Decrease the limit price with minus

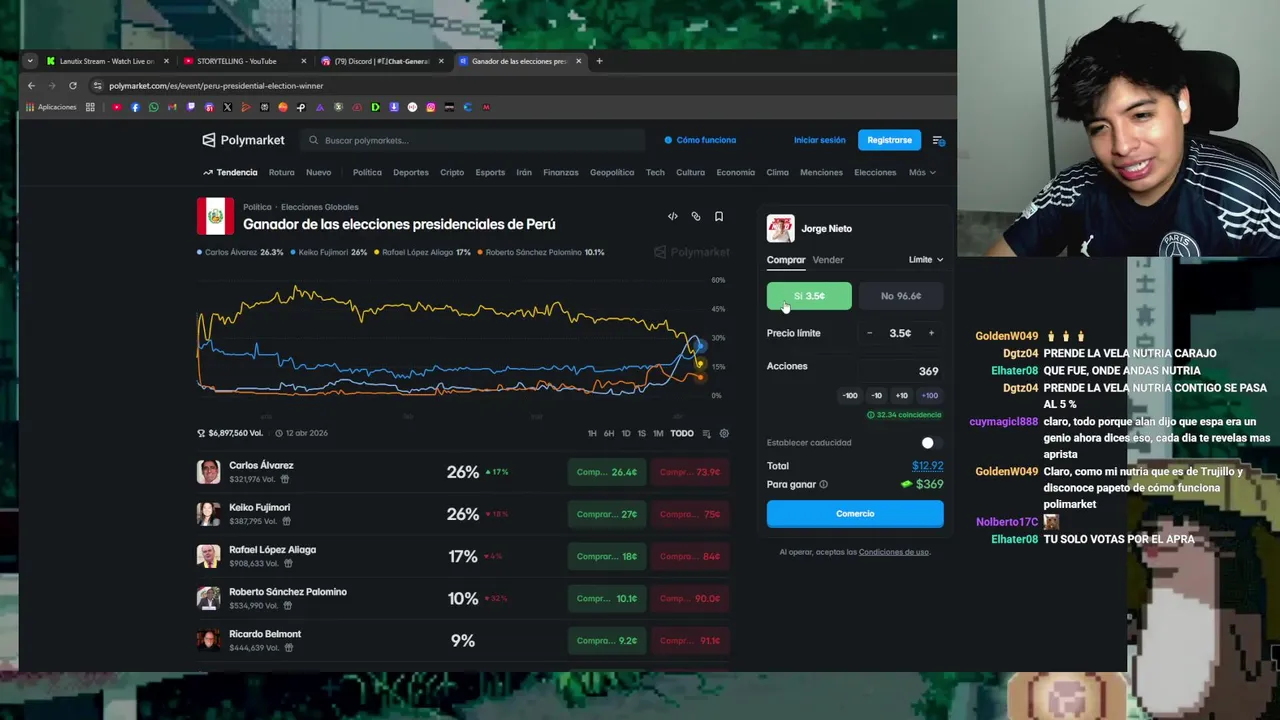tap(869, 333)
